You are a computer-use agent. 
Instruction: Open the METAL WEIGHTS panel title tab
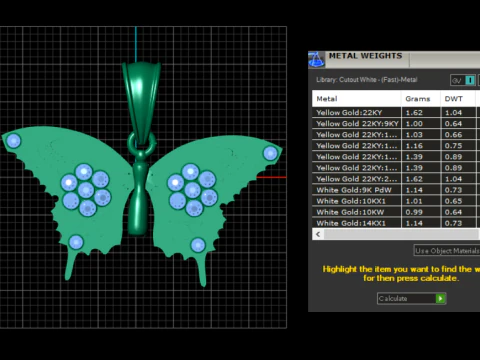coord(365,56)
